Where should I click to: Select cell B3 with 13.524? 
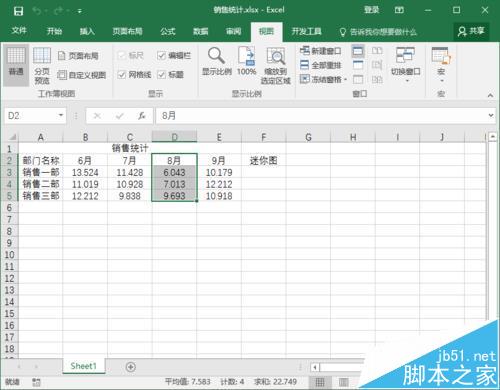pos(85,172)
